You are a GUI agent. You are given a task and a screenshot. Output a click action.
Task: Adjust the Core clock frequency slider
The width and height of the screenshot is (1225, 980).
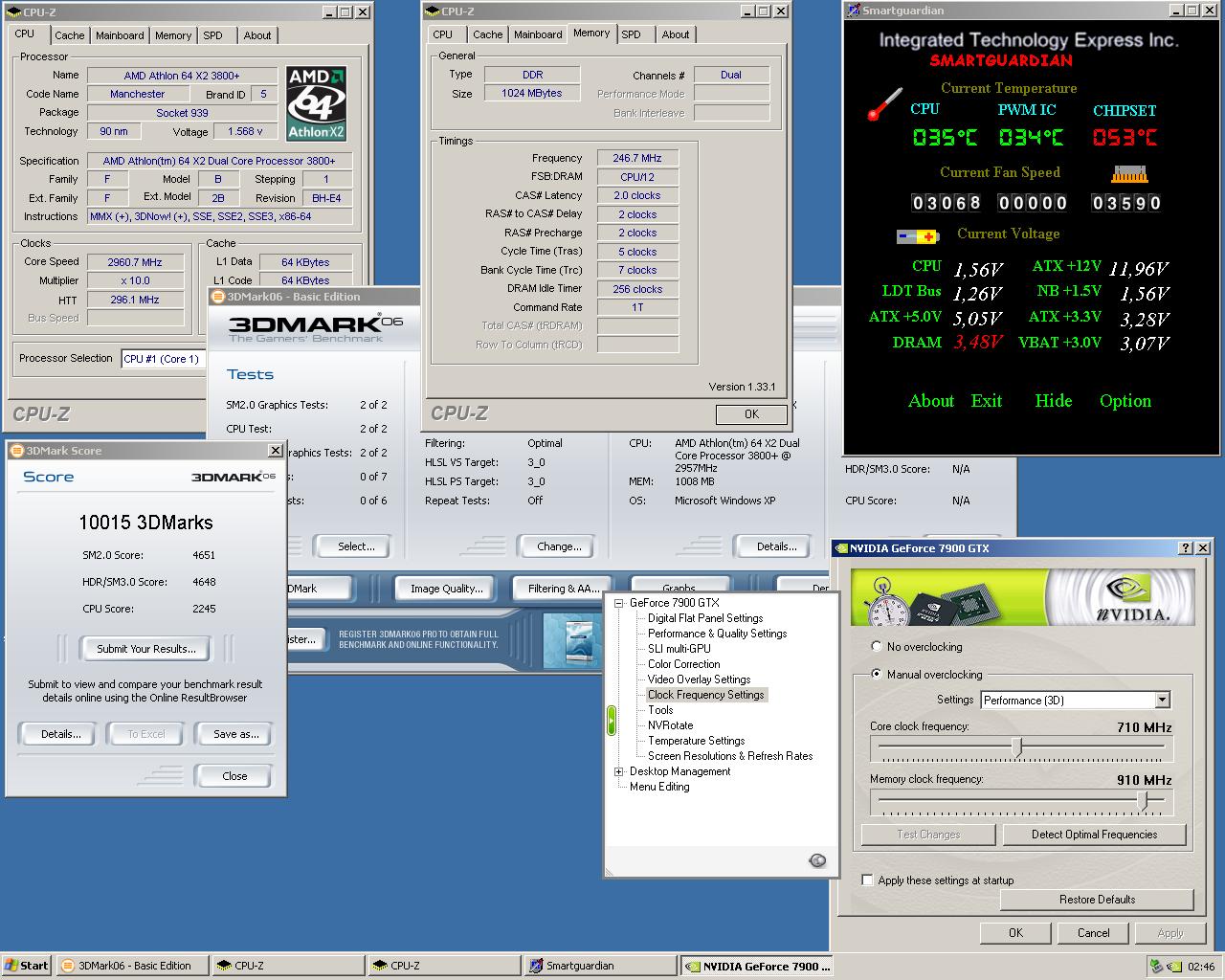[1017, 746]
